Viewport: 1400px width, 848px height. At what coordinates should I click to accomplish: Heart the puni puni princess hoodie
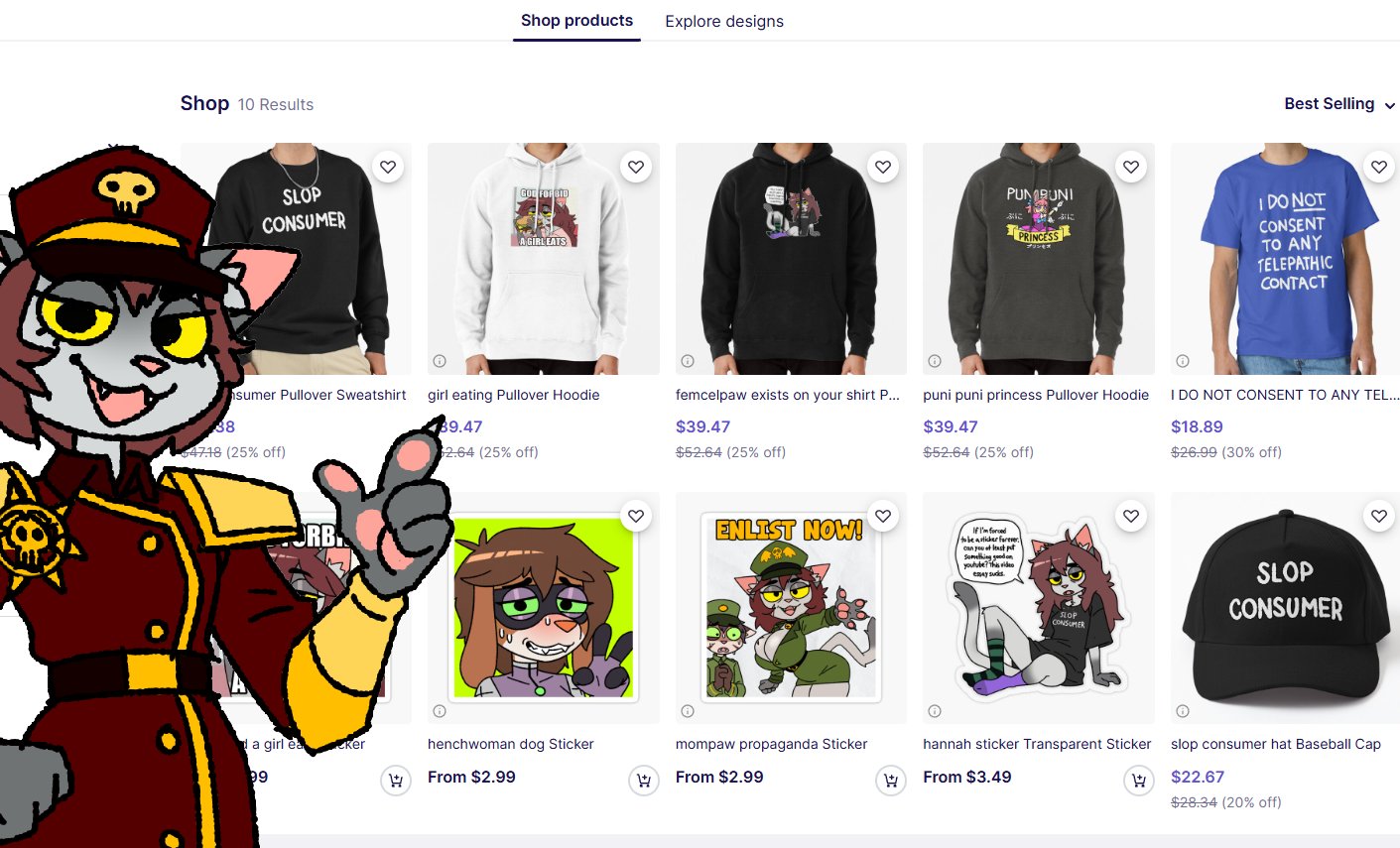(x=1131, y=167)
